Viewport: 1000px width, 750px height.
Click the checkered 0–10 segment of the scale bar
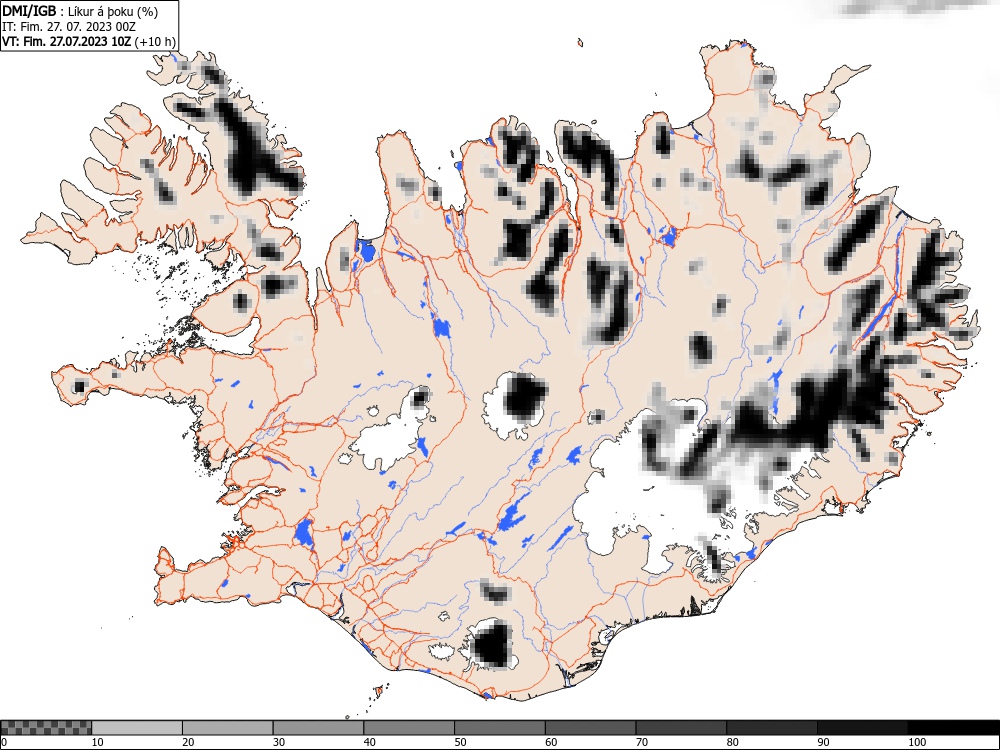(x=46, y=728)
